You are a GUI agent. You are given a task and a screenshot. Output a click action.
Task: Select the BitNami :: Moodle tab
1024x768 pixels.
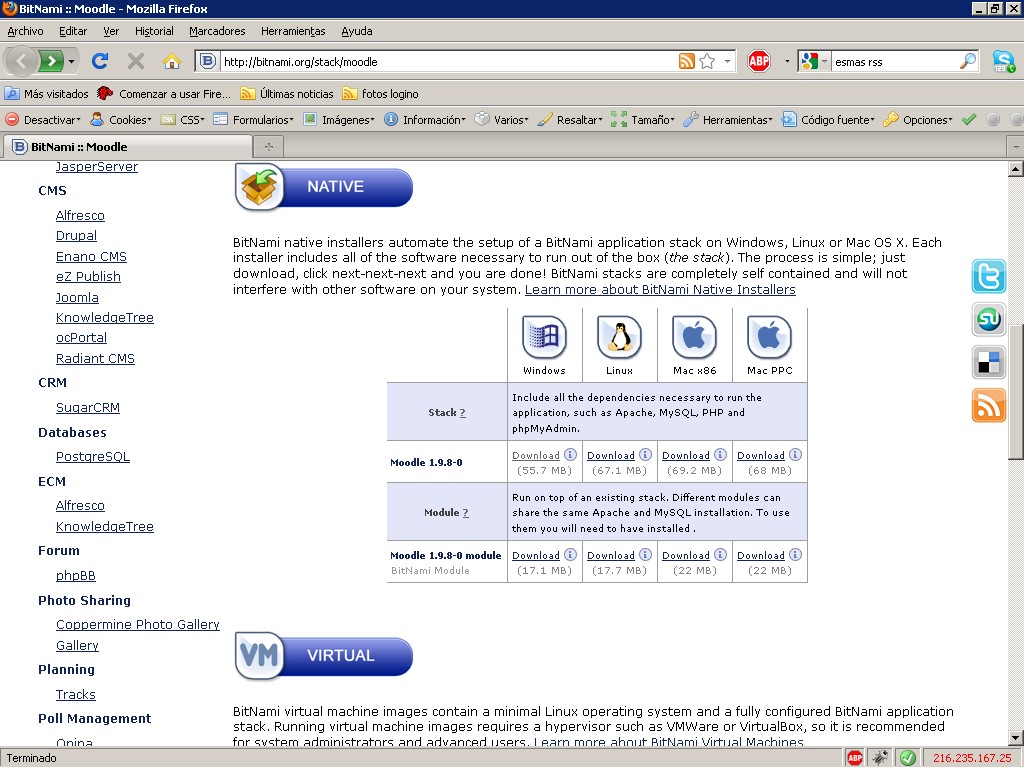coord(127,146)
